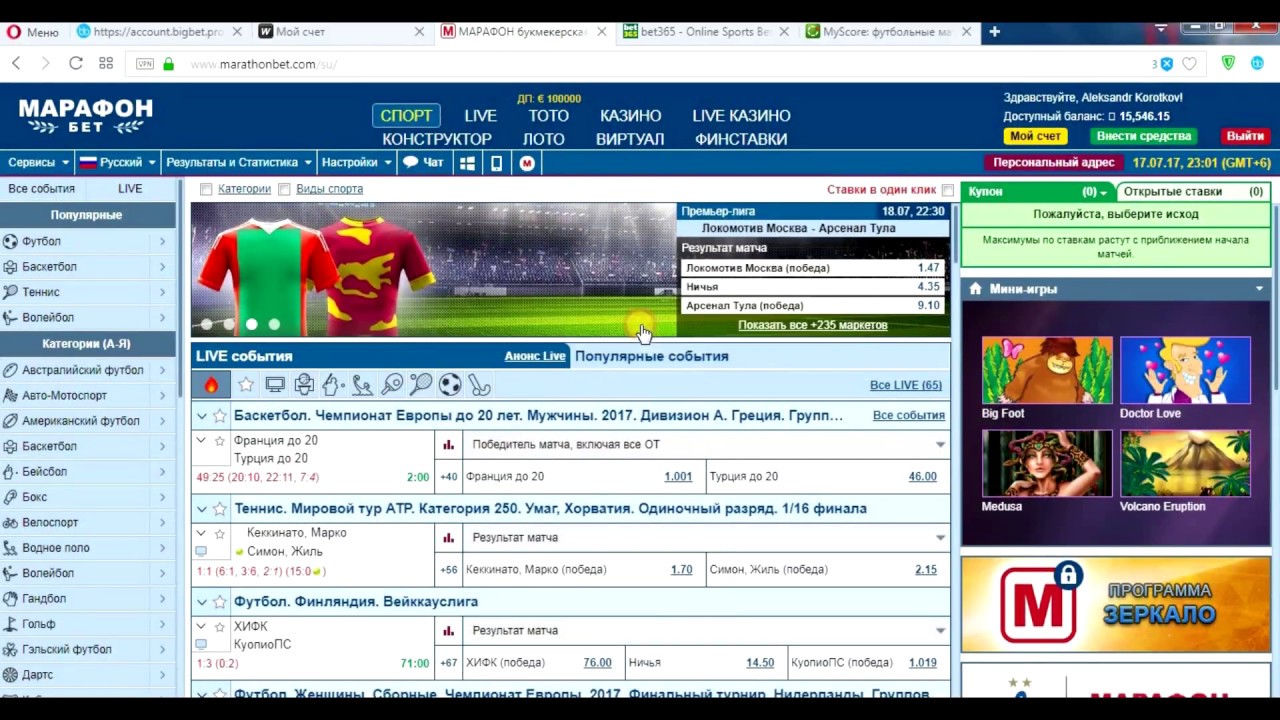Tick the Категории checkbox
The image size is (1280, 720).
click(x=206, y=189)
